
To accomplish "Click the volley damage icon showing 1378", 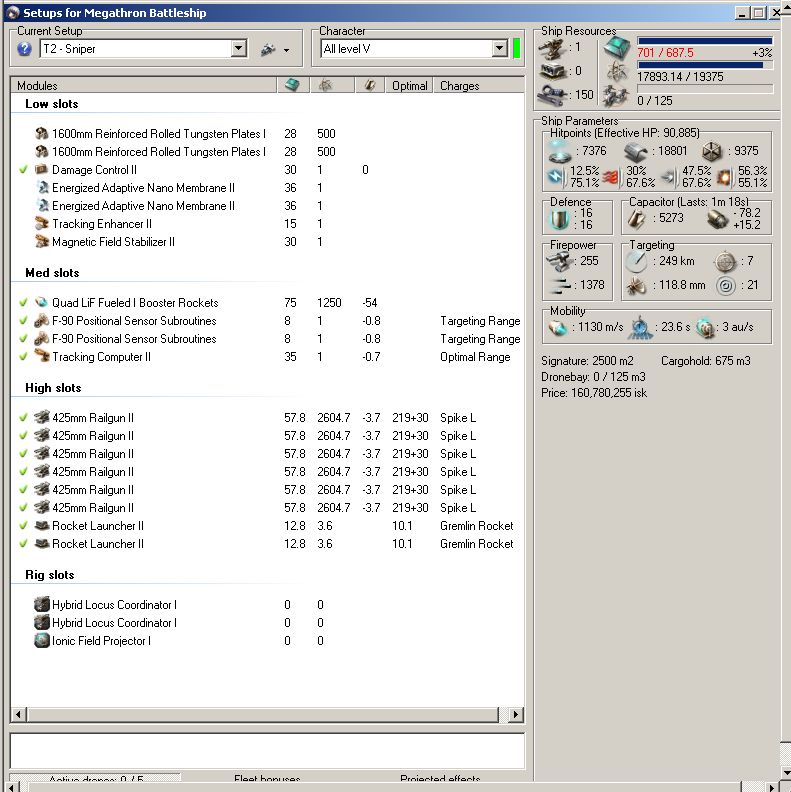I will coord(559,285).
